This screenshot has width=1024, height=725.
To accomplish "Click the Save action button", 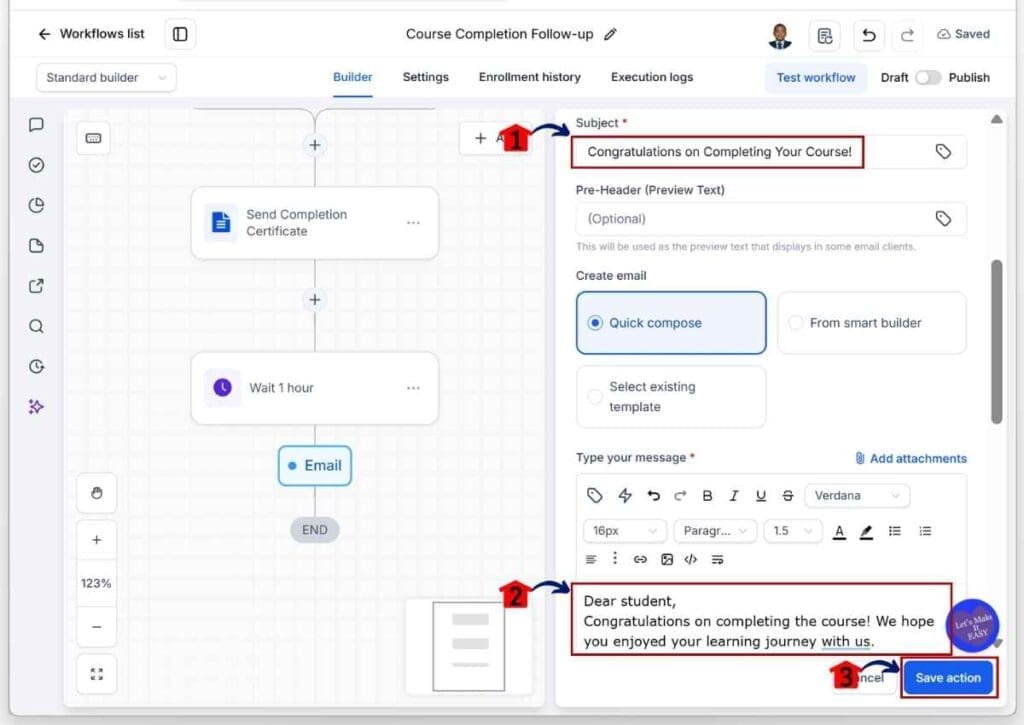I will point(948,678).
